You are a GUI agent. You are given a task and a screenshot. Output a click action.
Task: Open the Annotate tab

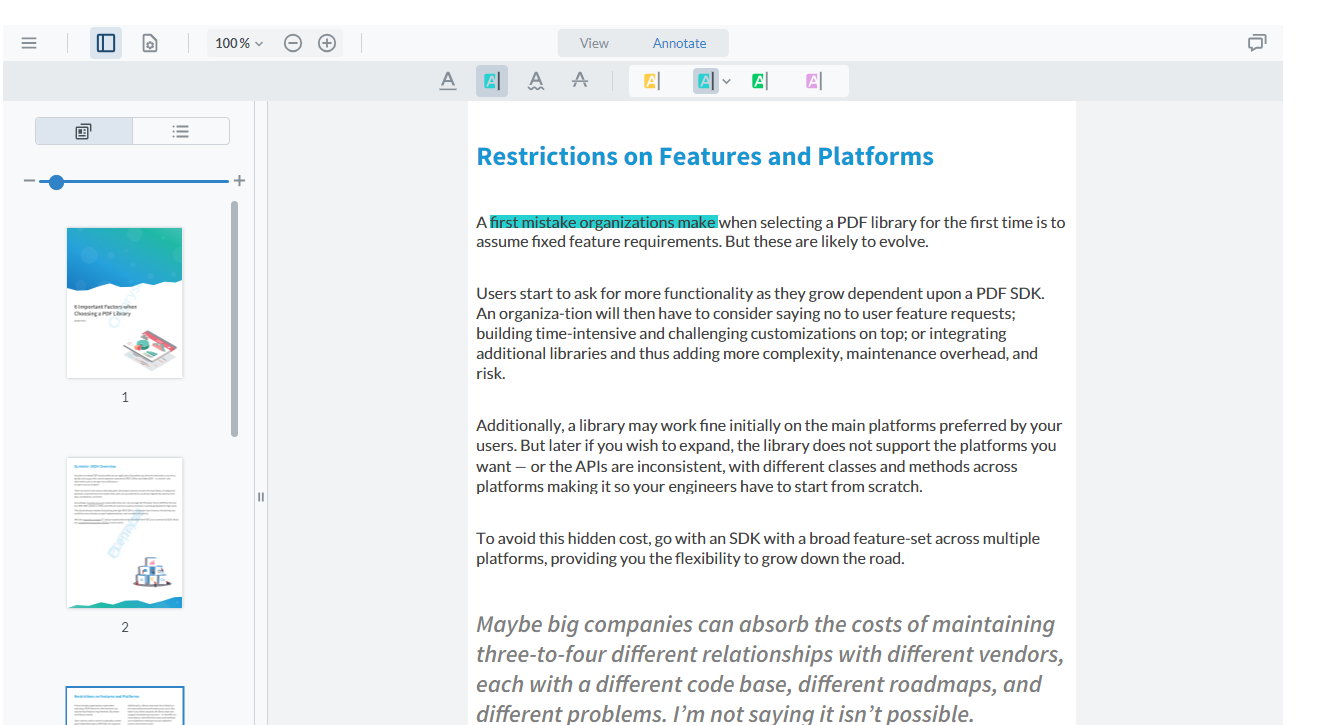pyautogui.click(x=680, y=42)
